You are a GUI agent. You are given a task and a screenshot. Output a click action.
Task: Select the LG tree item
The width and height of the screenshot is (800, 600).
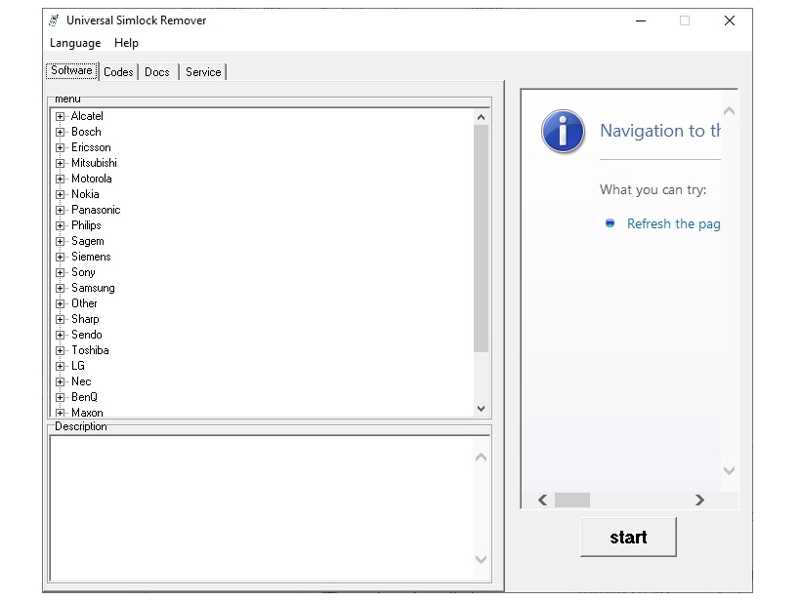78,366
